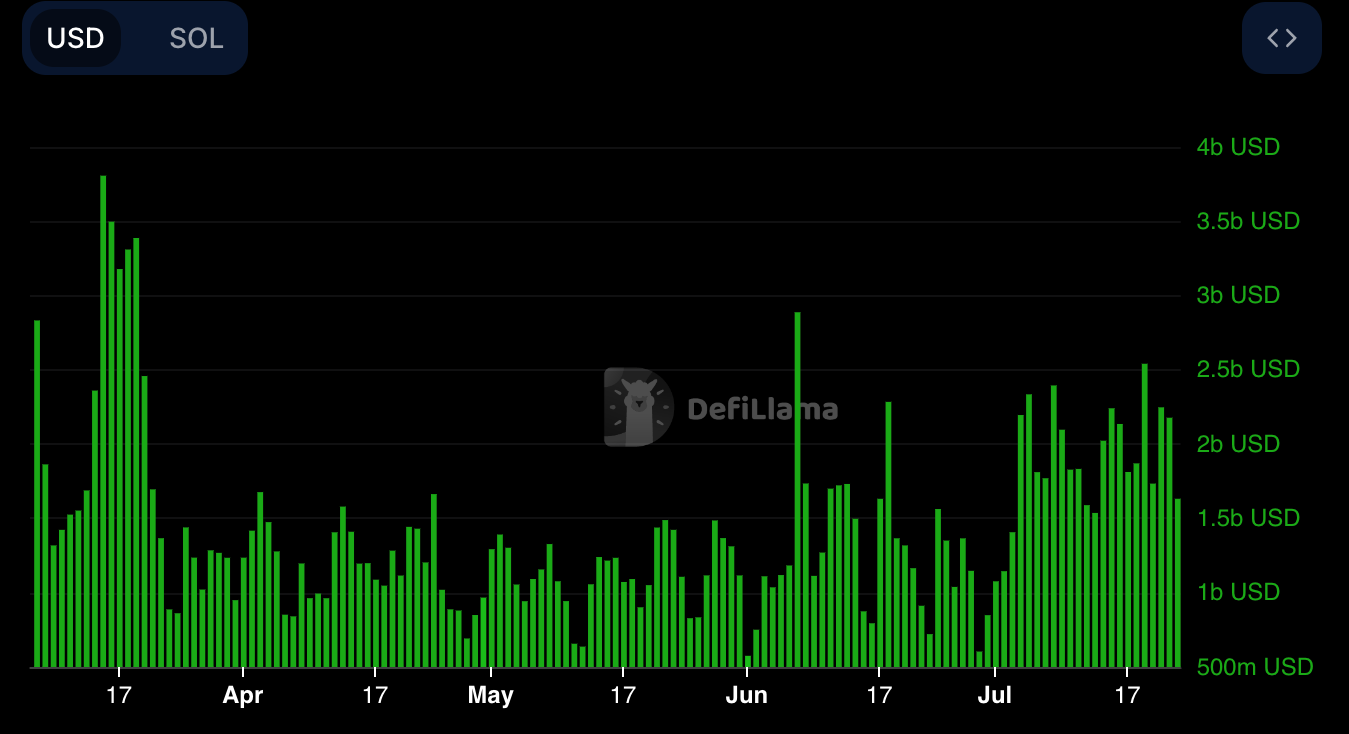Screen dimensions: 1349x734
Task: Click the 500m USD y-axis label
Action: (x=1254, y=667)
